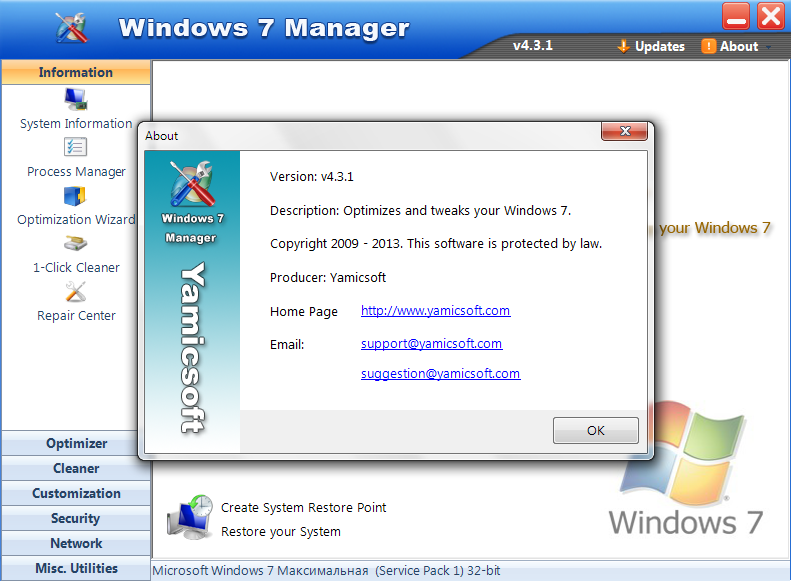
Task: Minimize the Windows 7 Manager window
Action: tap(736, 16)
